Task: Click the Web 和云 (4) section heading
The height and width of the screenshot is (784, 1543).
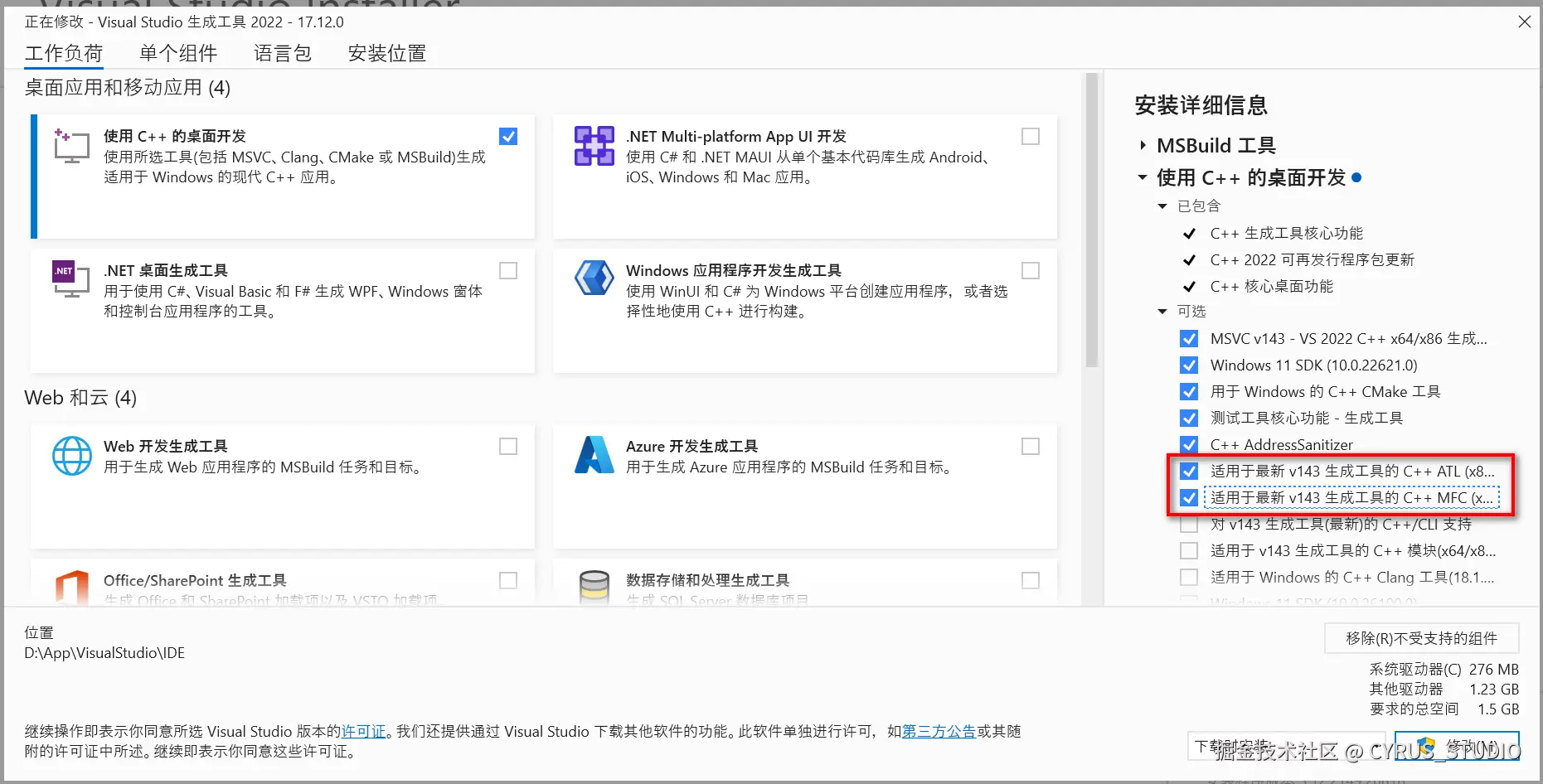Action: [80, 399]
